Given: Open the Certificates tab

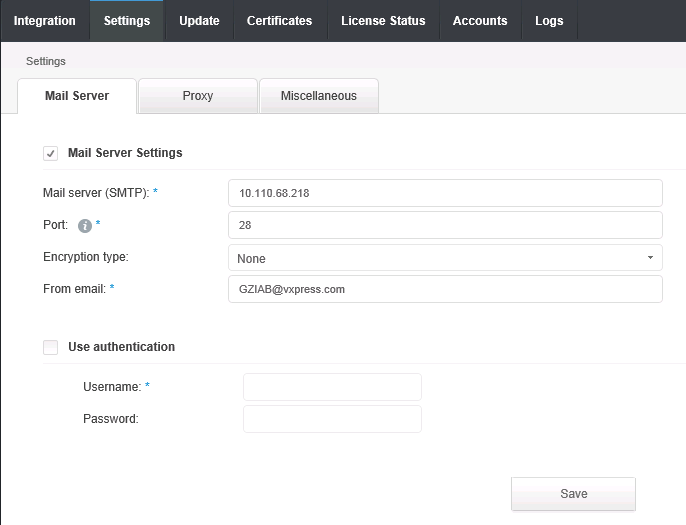Looking at the screenshot, I should (279, 21).
